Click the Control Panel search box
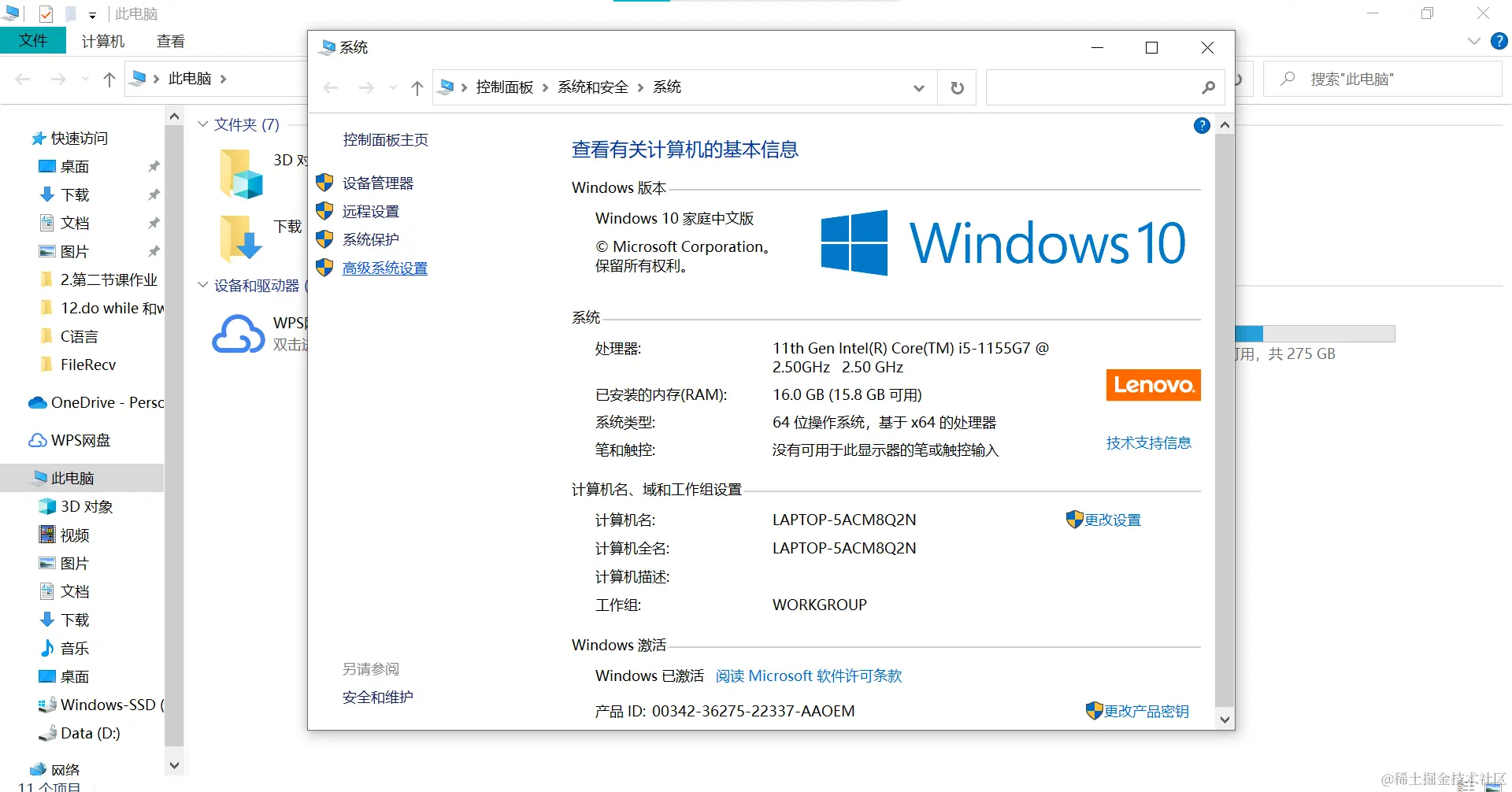This screenshot has height=792, width=1512. pos(1105,87)
